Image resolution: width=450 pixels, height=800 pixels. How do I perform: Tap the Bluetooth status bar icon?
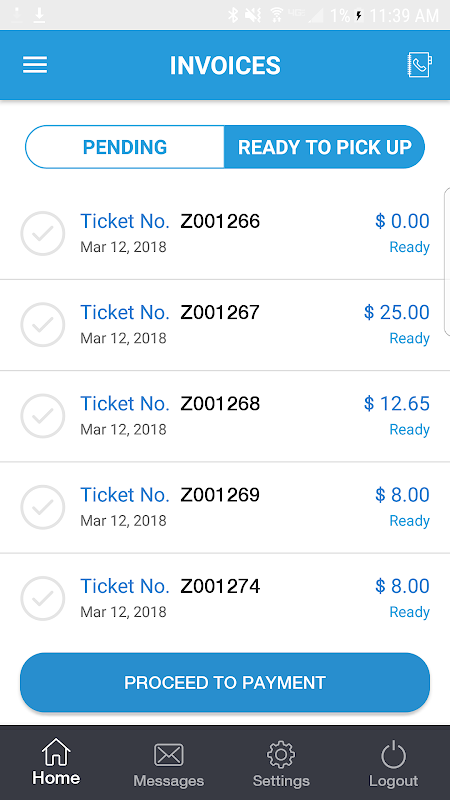click(233, 15)
